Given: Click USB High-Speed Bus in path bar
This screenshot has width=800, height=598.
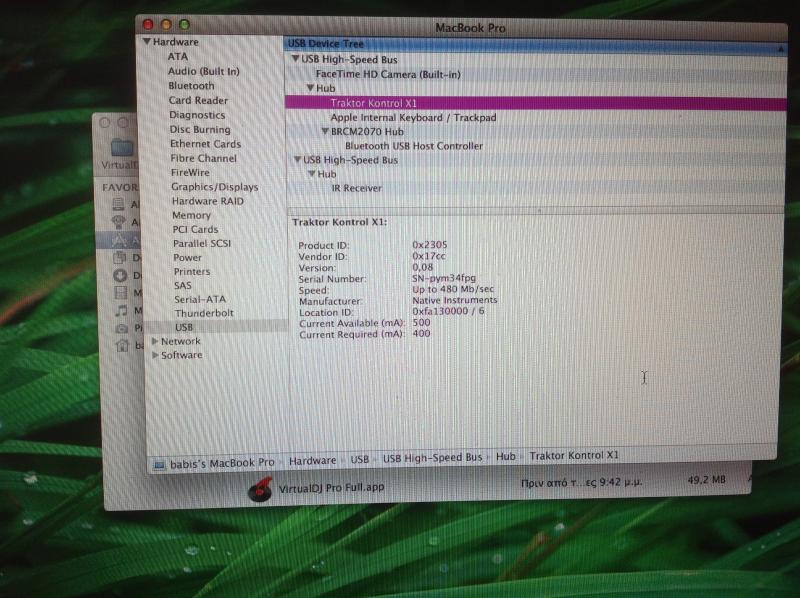Looking at the screenshot, I should (432, 458).
